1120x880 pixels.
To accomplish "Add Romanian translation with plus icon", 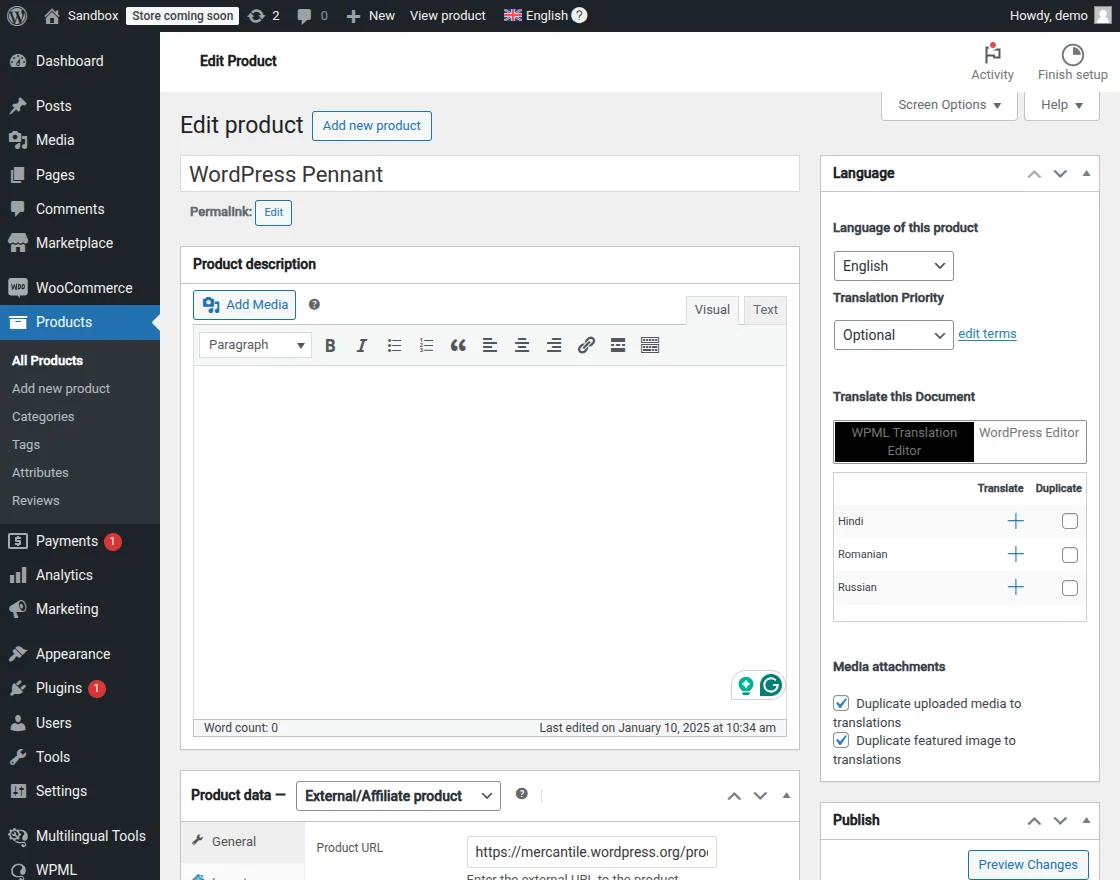I will (1015, 554).
